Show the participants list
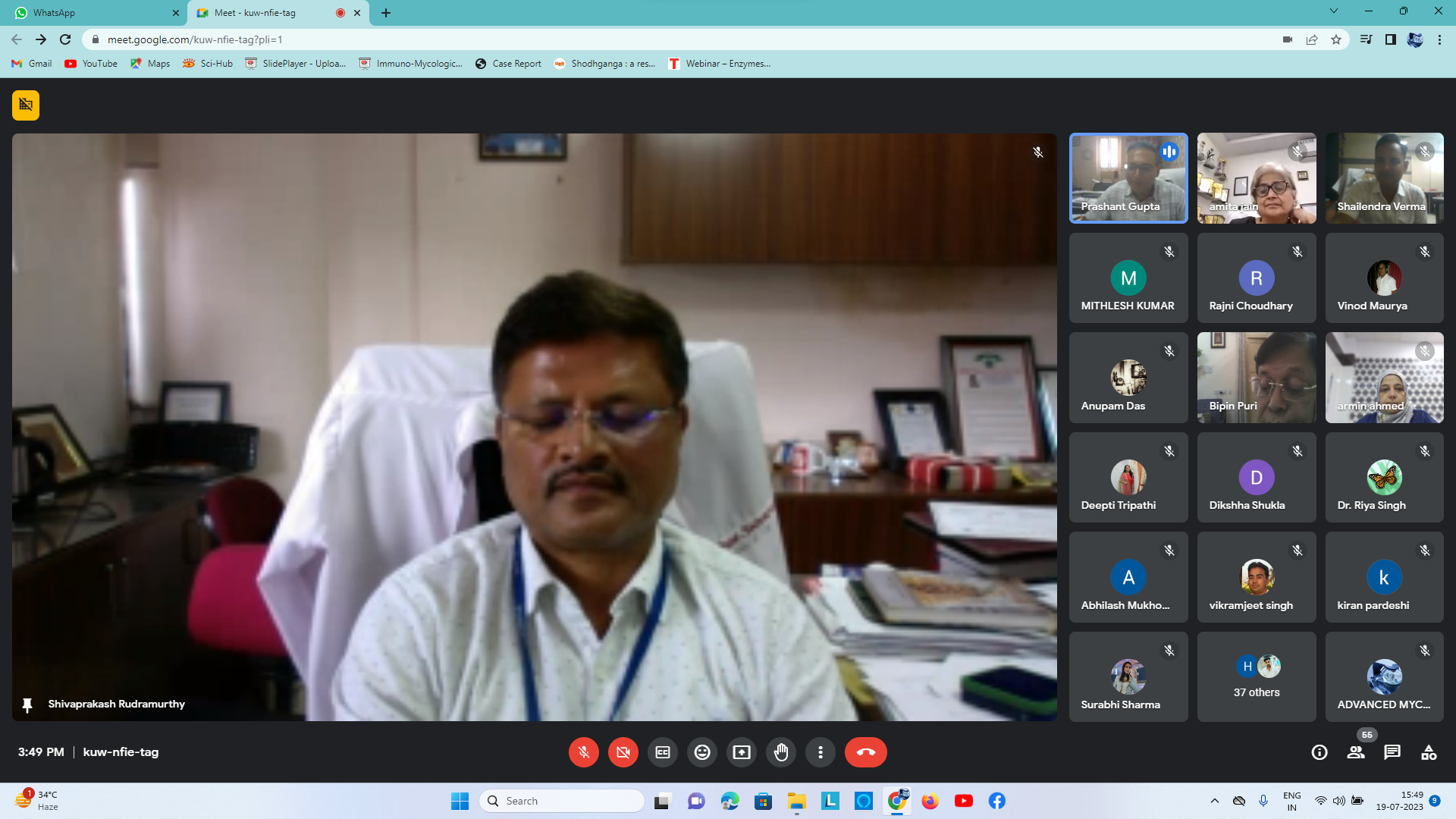Viewport: 1456px width, 819px height. pos(1356,752)
